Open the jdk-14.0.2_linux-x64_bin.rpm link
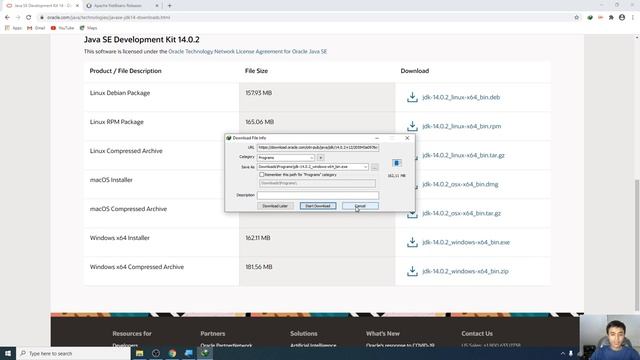 (462, 126)
